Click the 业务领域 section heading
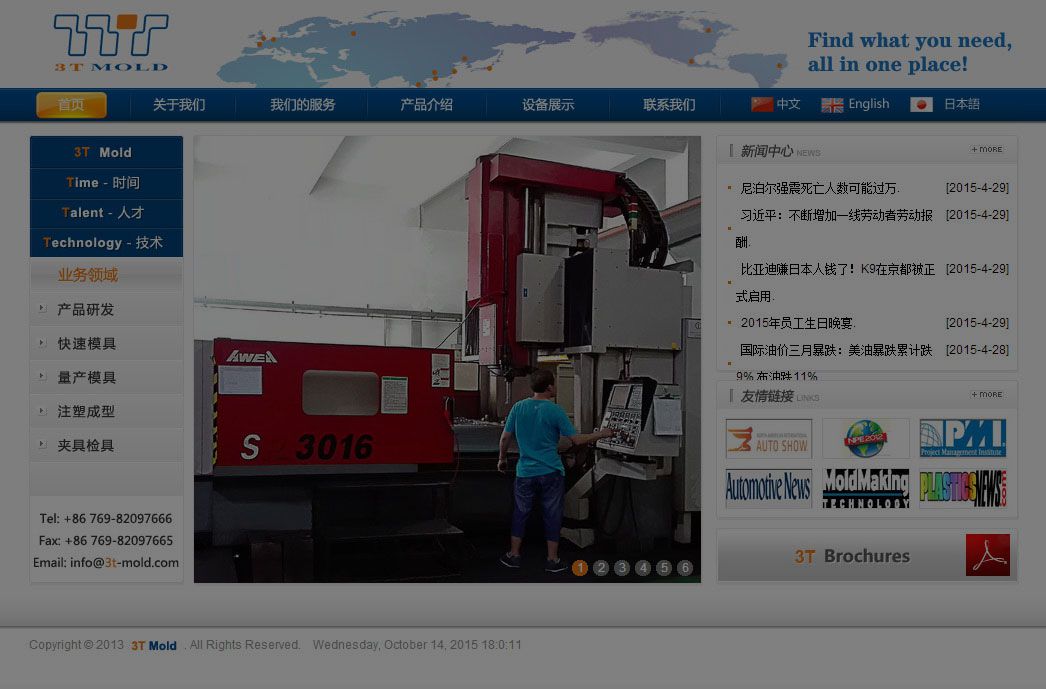Screen dimensions: 1046x689 (x=87, y=275)
